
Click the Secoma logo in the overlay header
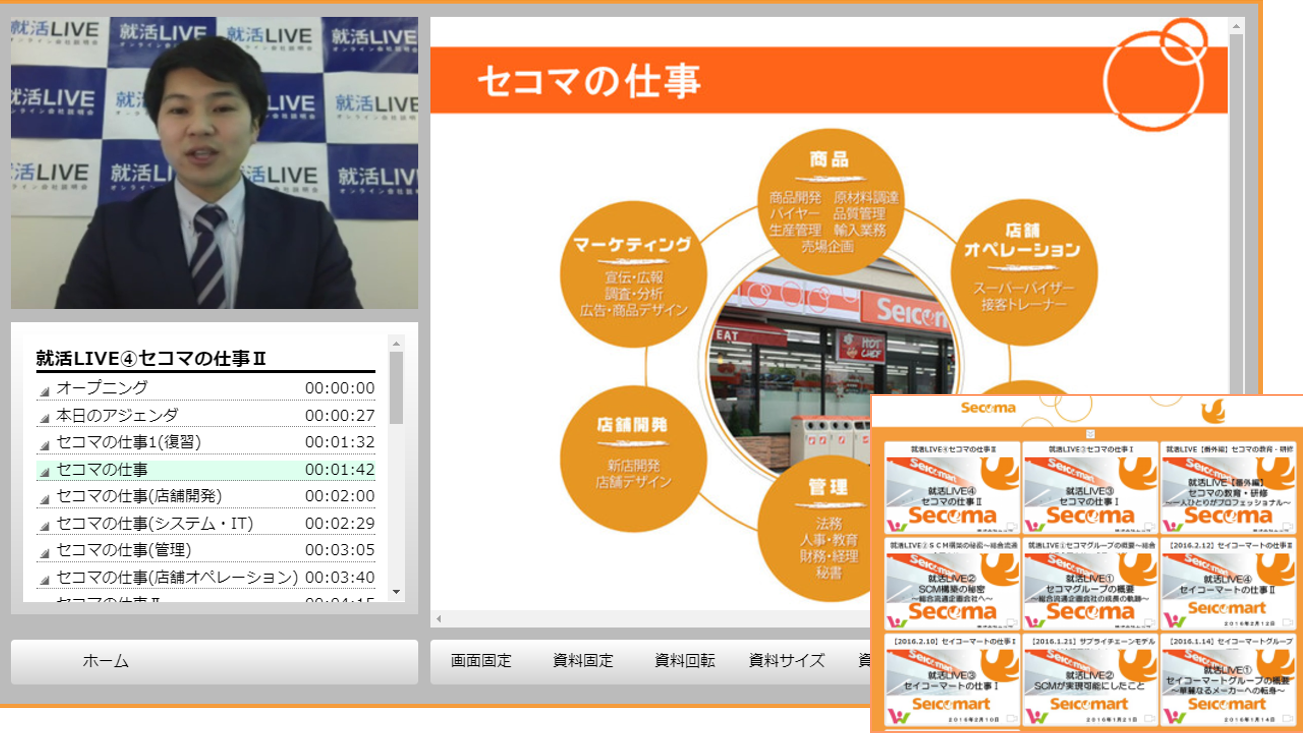coord(988,408)
